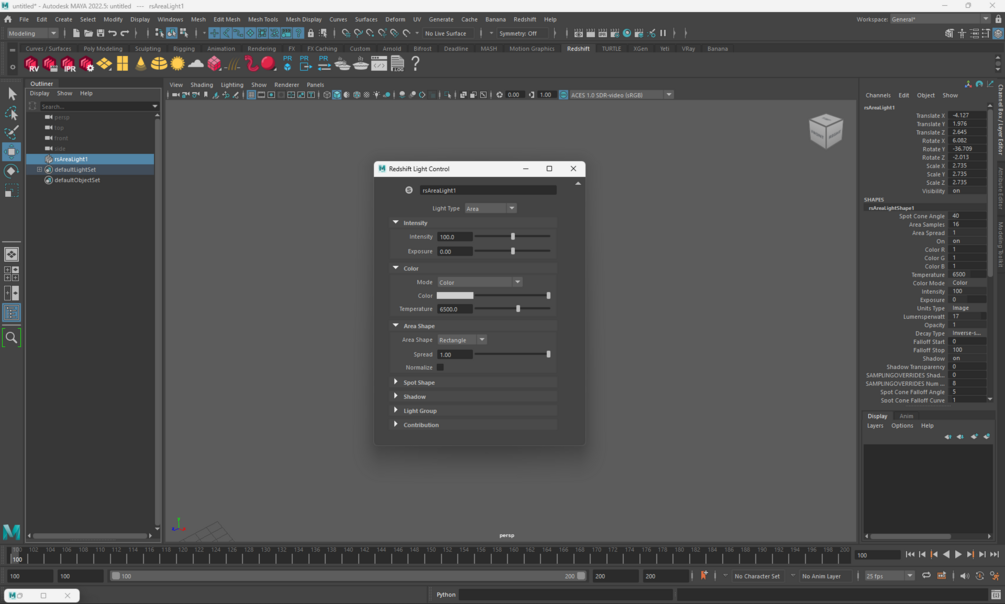
Task: Expand the Spot Shape section
Action: (x=395, y=382)
